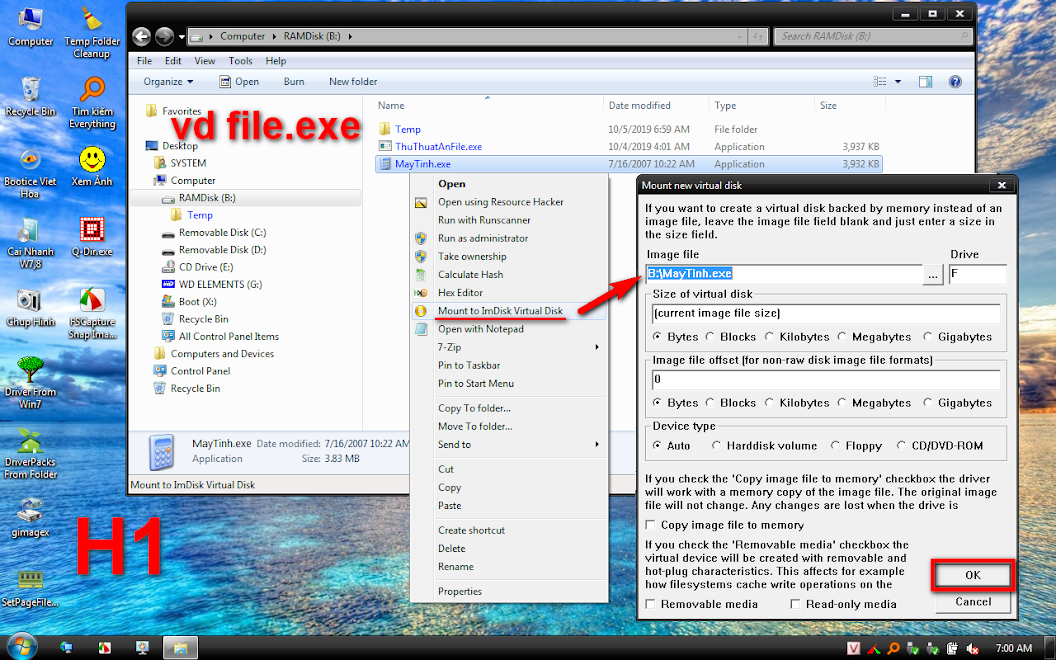This screenshot has height=660, width=1056.
Task: Select Gigabytes for virtual disk size
Action: coord(928,337)
